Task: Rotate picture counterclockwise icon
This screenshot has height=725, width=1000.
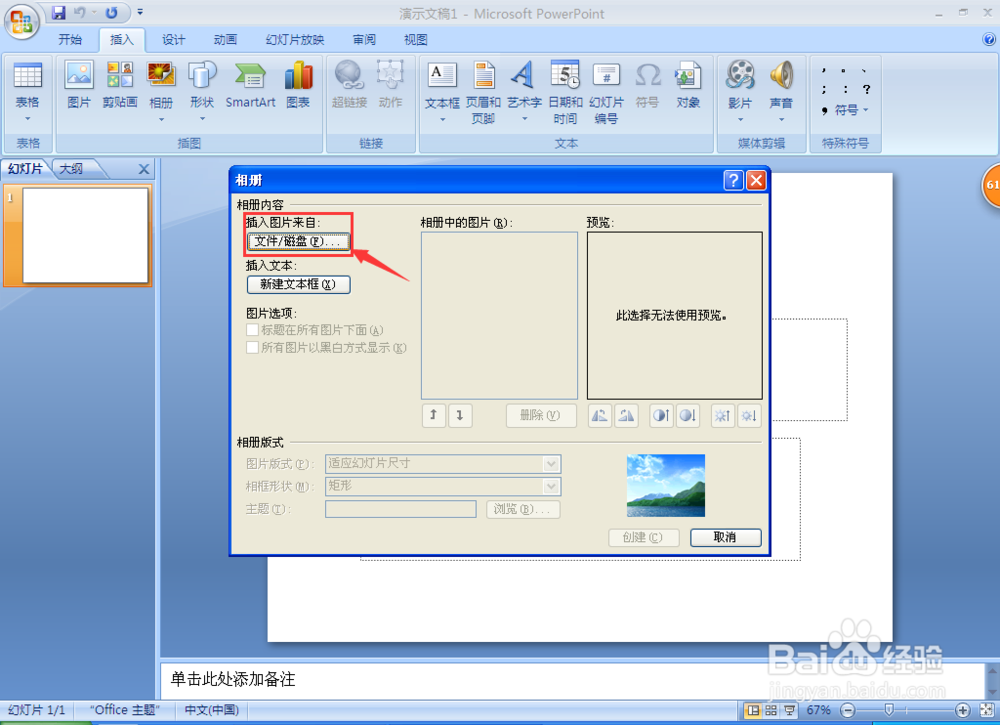Action: (x=599, y=416)
